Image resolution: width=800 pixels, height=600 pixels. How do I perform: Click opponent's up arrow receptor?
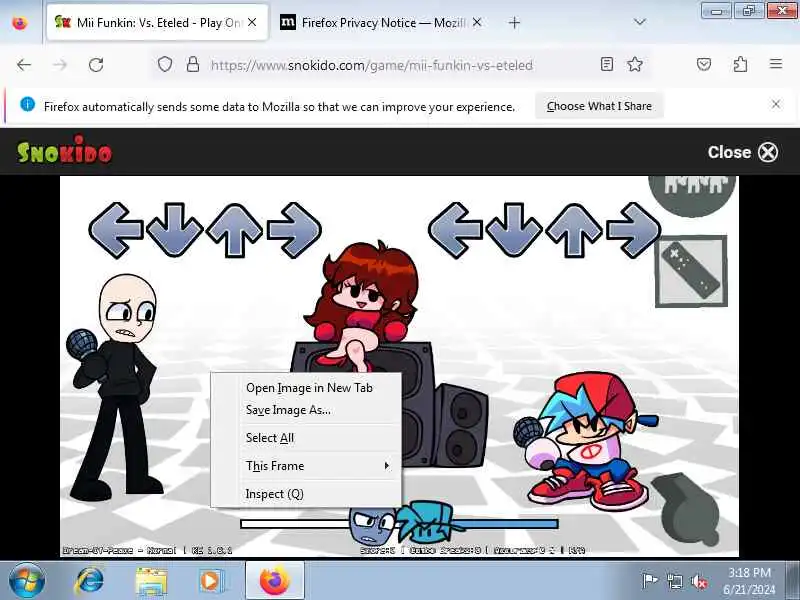pos(235,230)
